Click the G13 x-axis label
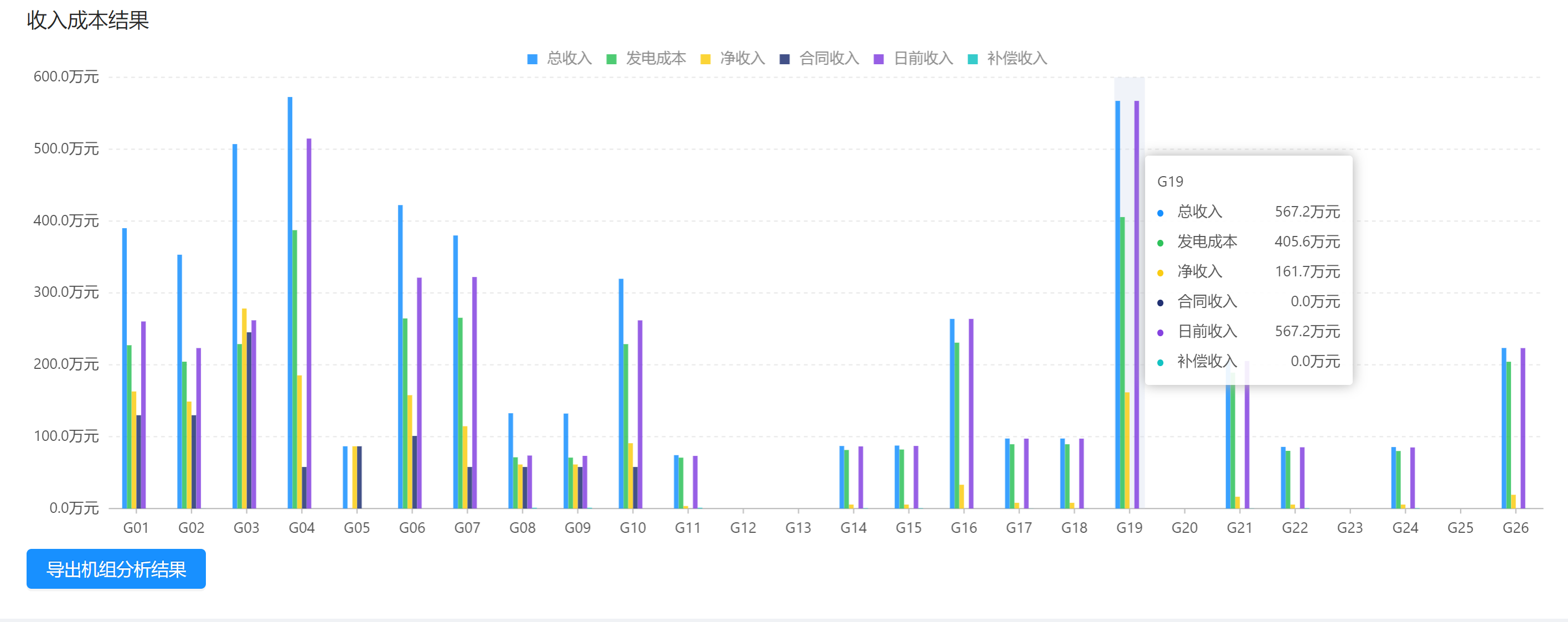Image resolution: width=1568 pixels, height=622 pixels. point(798,528)
